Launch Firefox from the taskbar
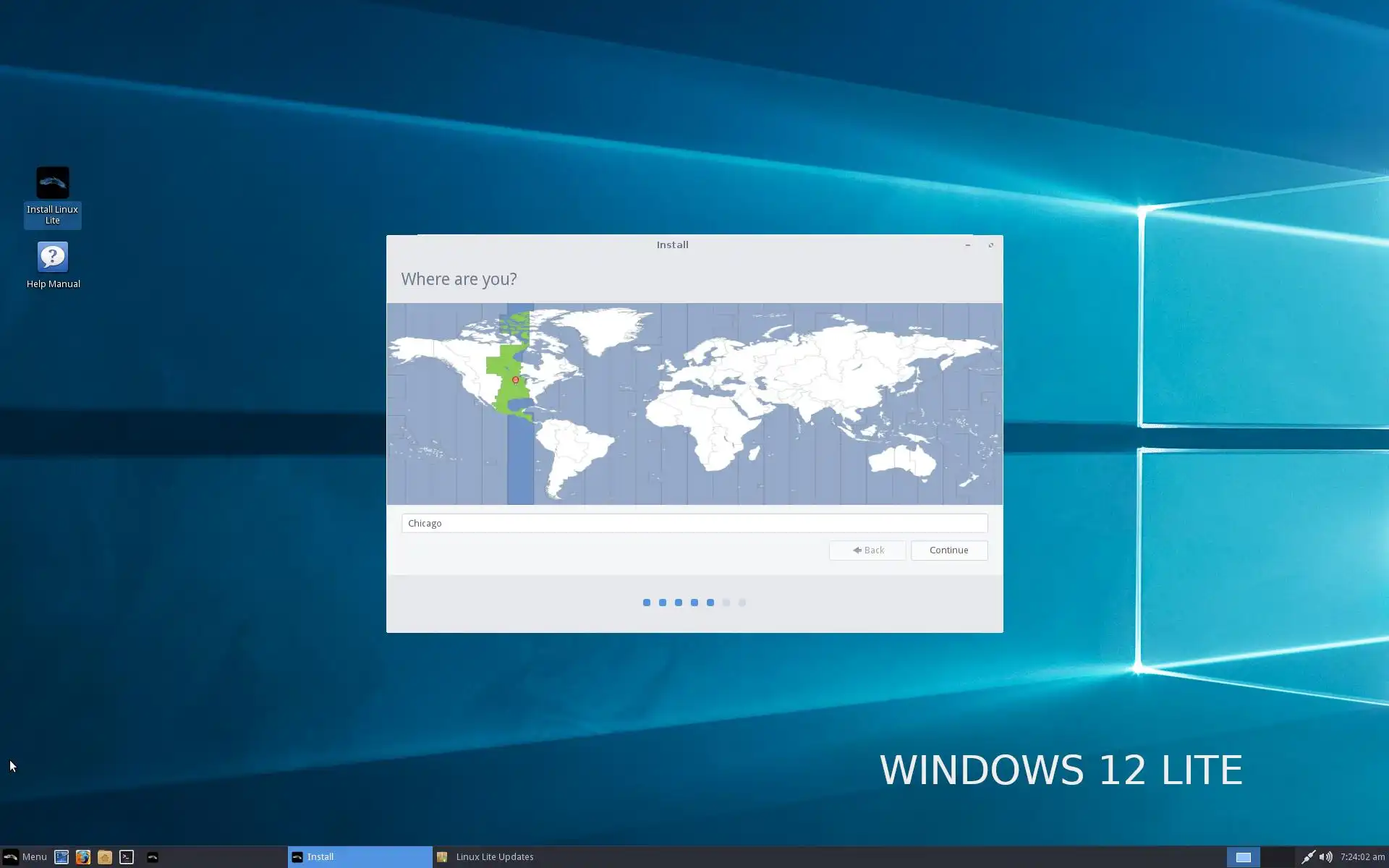Screen dimensions: 1389x868 click(82, 857)
